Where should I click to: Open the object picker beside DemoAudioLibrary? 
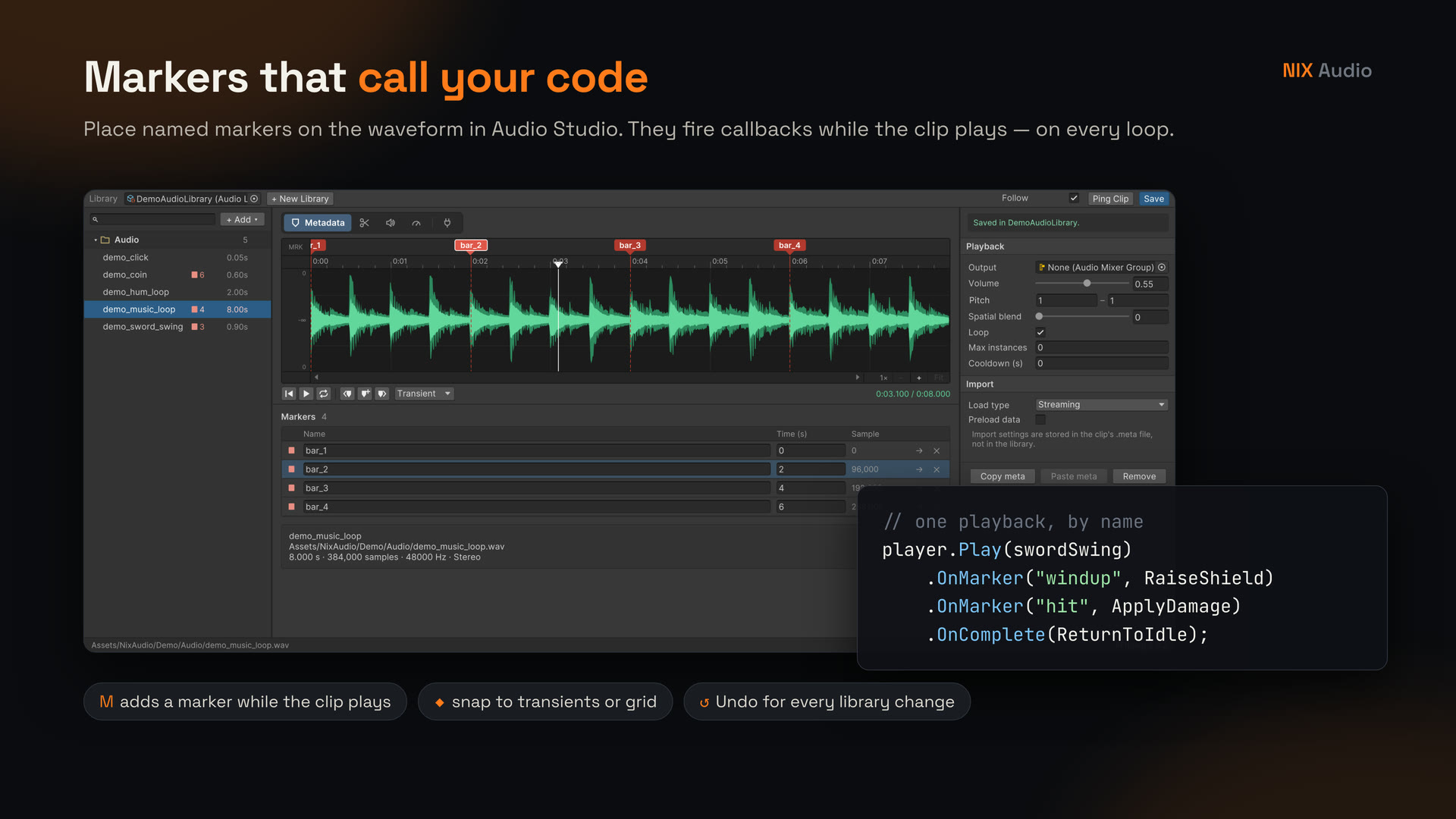point(255,199)
